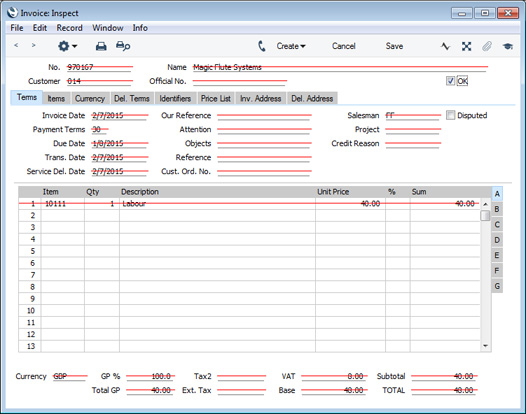Open the activity pulse icon

coord(445,46)
